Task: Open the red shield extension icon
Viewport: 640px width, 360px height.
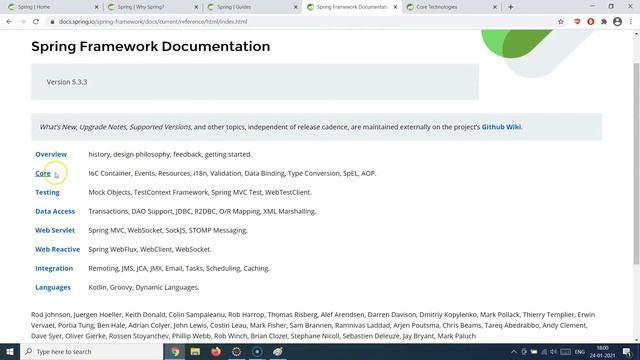Action: coord(577,22)
